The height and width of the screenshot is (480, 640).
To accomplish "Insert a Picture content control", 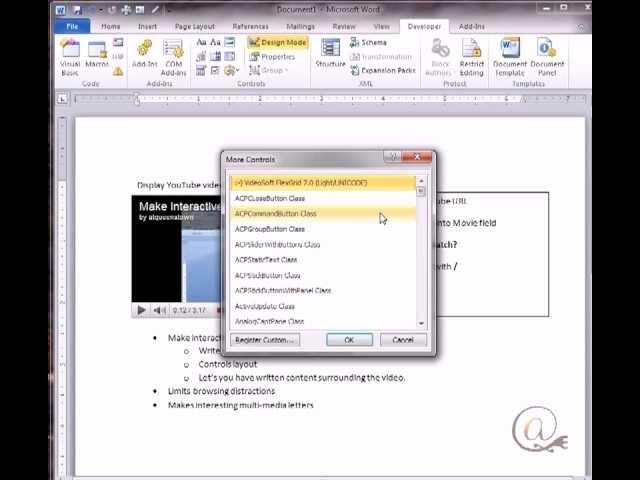I will click(230, 42).
